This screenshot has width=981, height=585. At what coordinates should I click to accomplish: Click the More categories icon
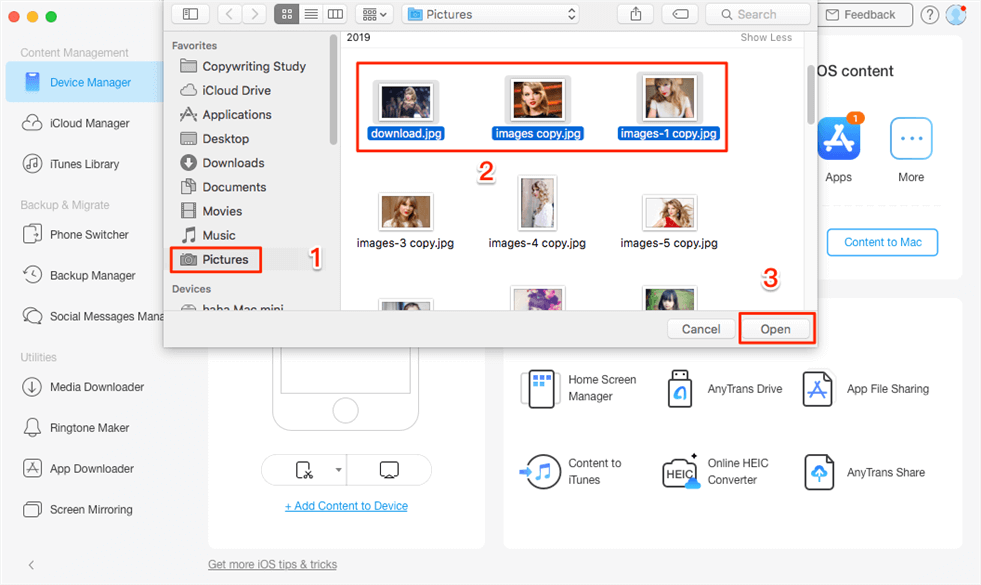coord(910,139)
